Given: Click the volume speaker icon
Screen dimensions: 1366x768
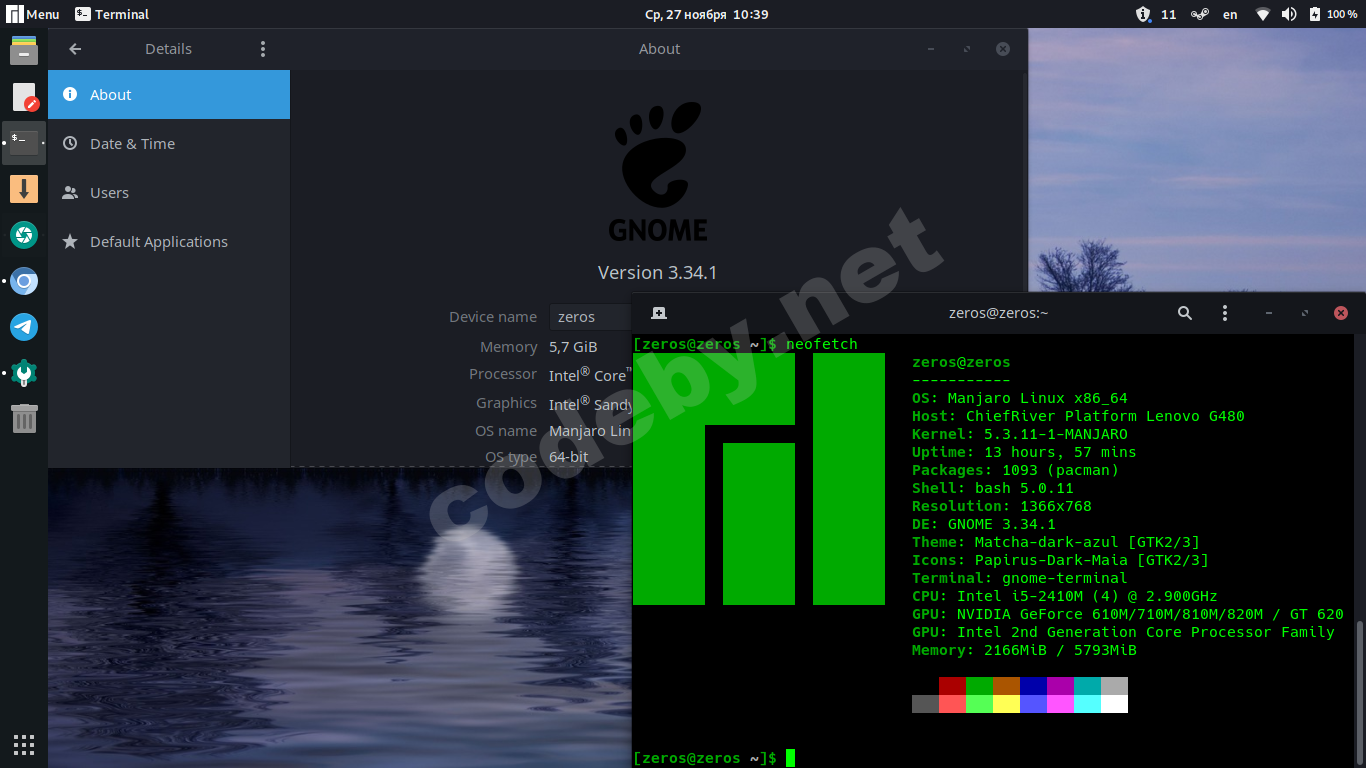Looking at the screenshot, I should coord(1289,14).
